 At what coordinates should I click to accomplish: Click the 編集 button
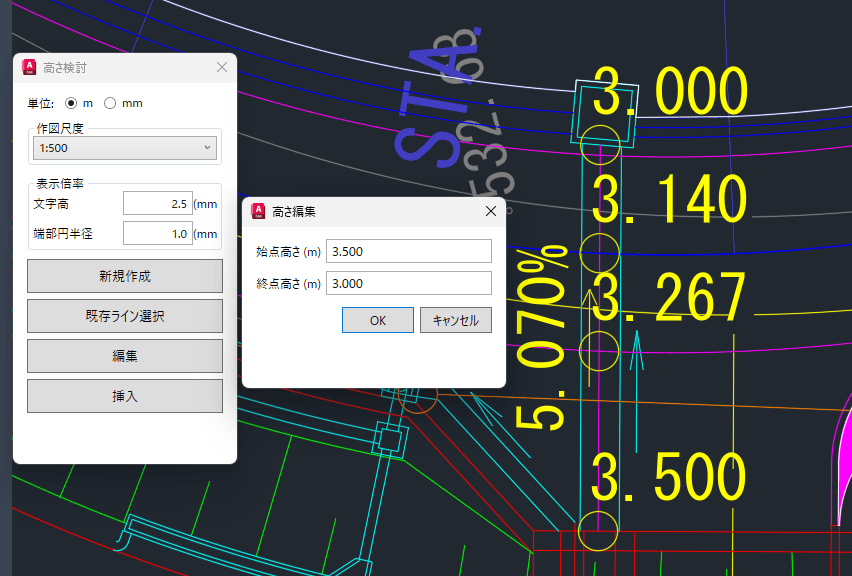tap(125, 356)
